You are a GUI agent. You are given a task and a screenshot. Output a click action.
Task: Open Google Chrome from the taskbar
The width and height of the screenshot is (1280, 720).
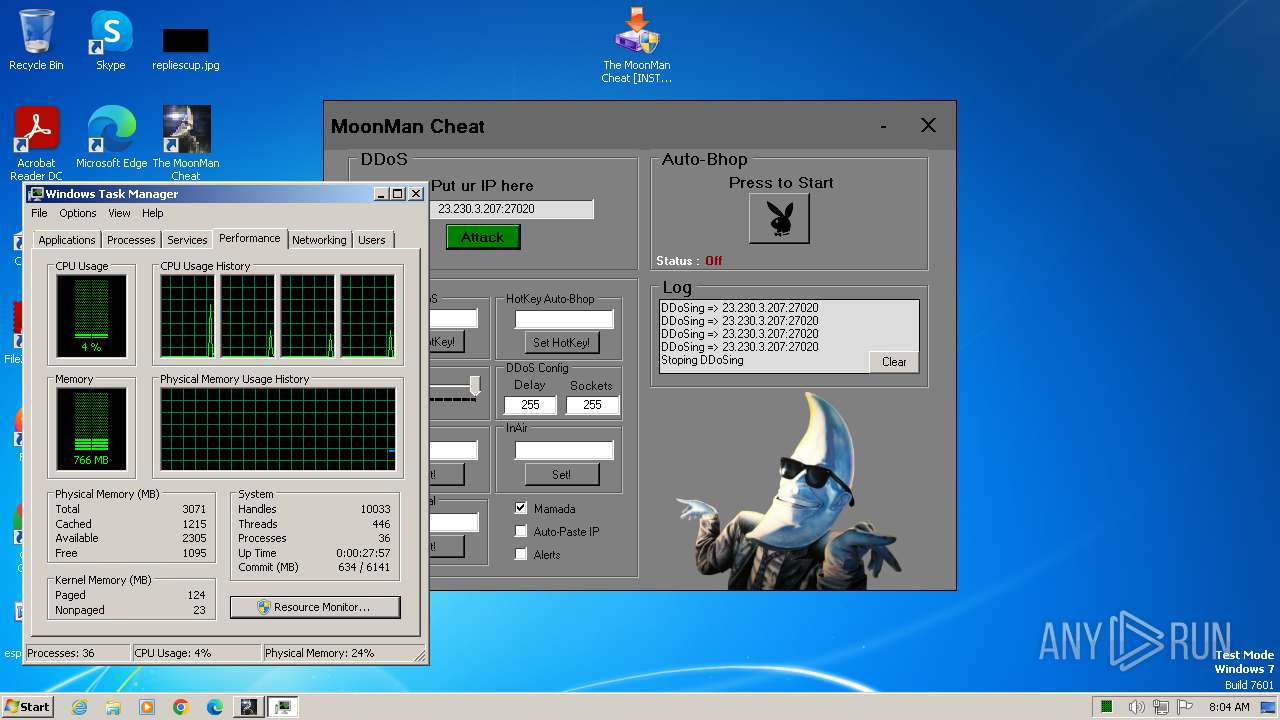(181, 707)
